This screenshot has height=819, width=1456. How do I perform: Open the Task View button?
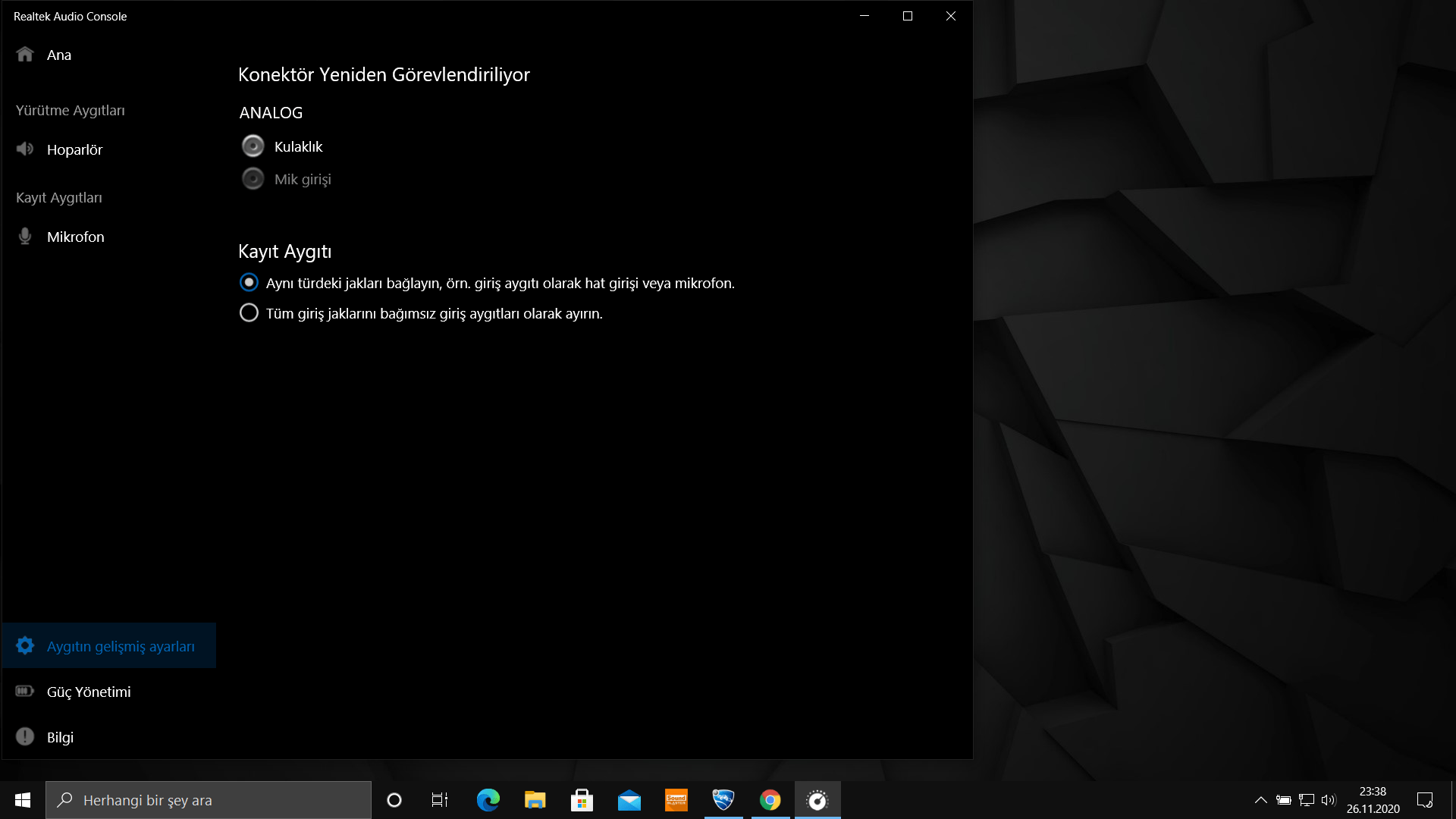click(440, 800)
